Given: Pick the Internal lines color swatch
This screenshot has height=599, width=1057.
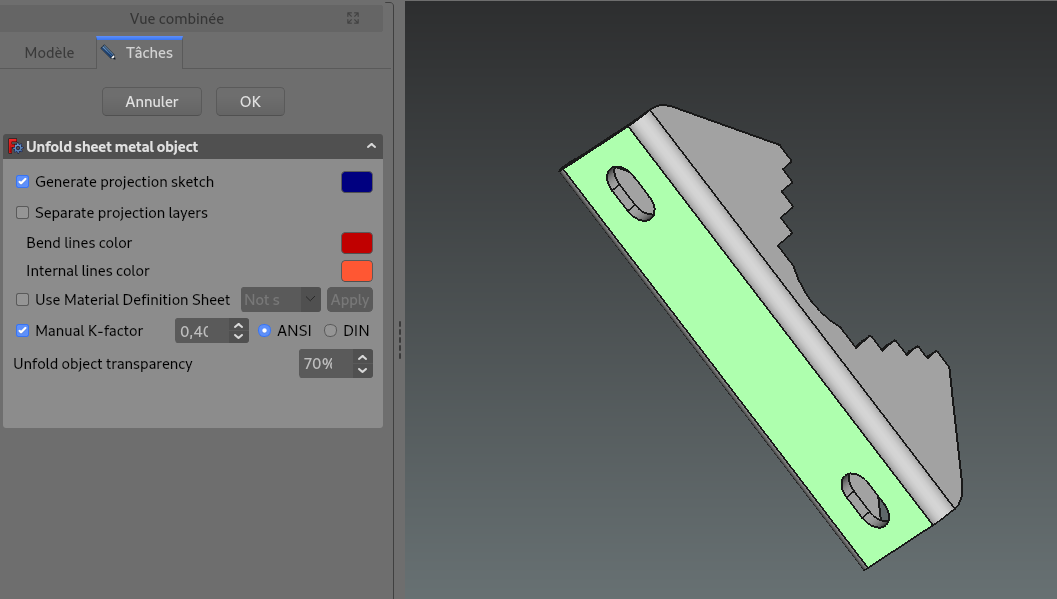Looking at the screenshot, I should pyautogui.click(x=357, y=271).
